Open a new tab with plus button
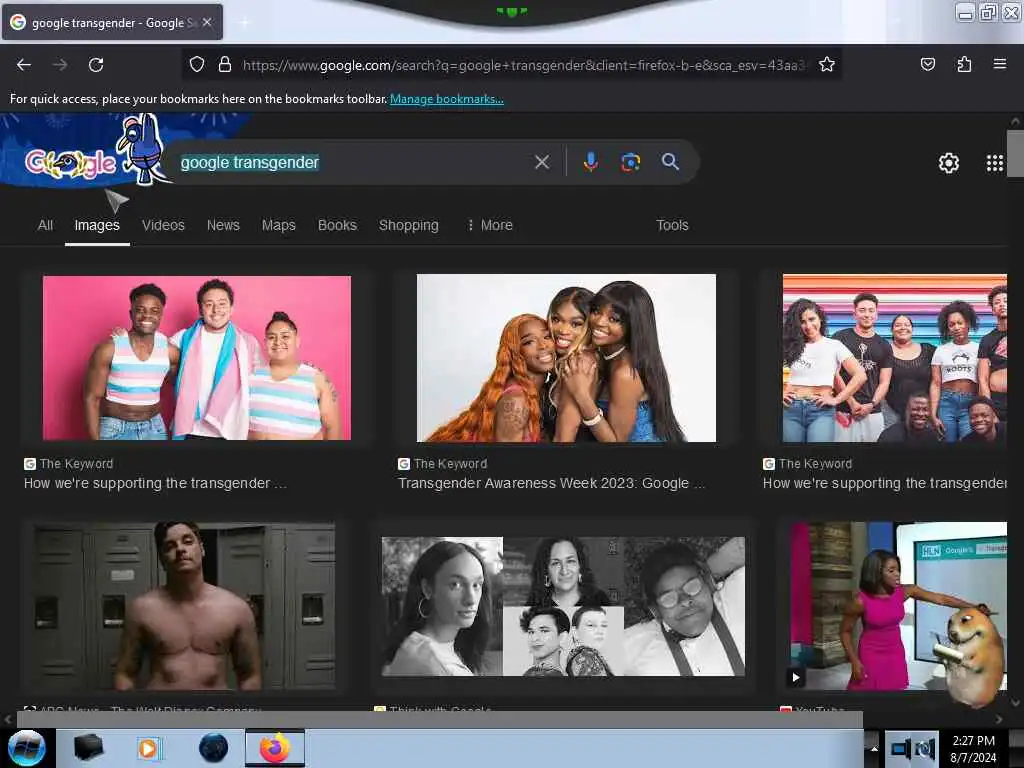Viewport: 1024px width, 768px height. pyautogui.click(x=244, y=23)
